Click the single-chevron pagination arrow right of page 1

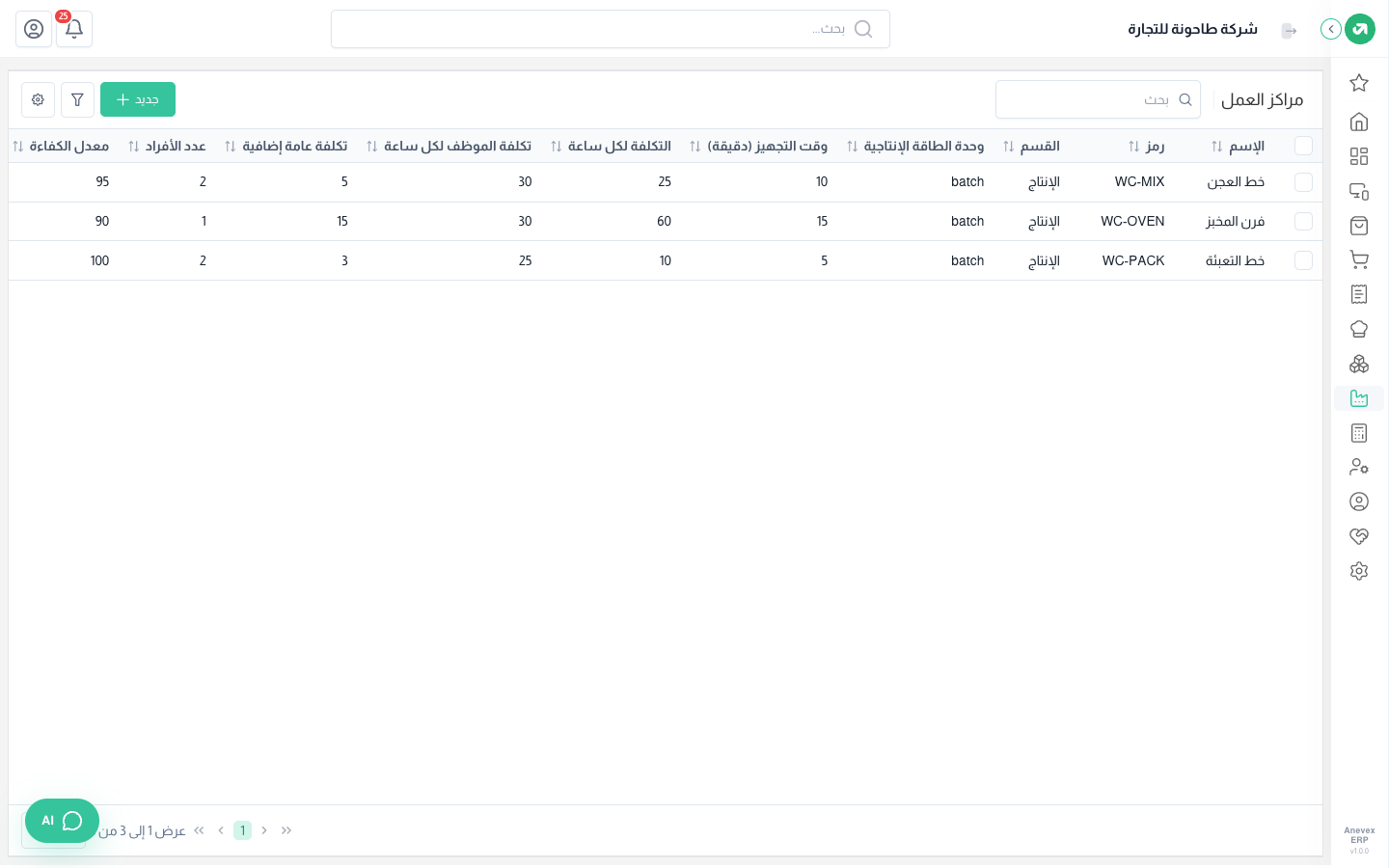264,830
